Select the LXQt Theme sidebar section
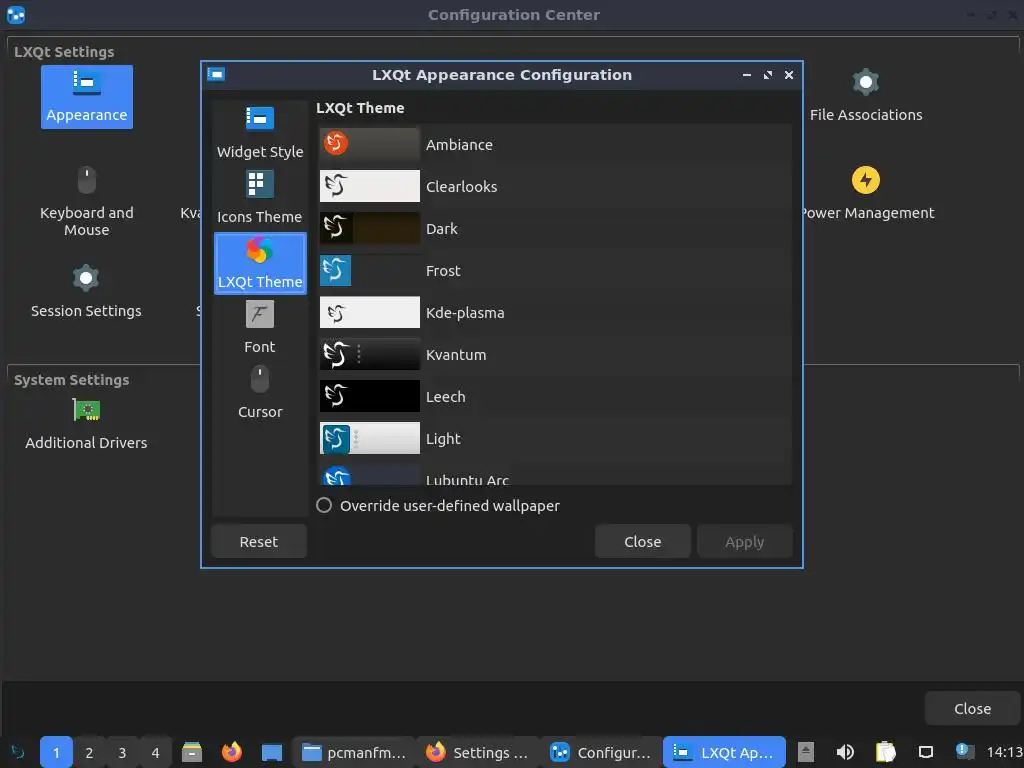Image resolution: width=1024 pixels, height=768 pixels. click(260, 263)
